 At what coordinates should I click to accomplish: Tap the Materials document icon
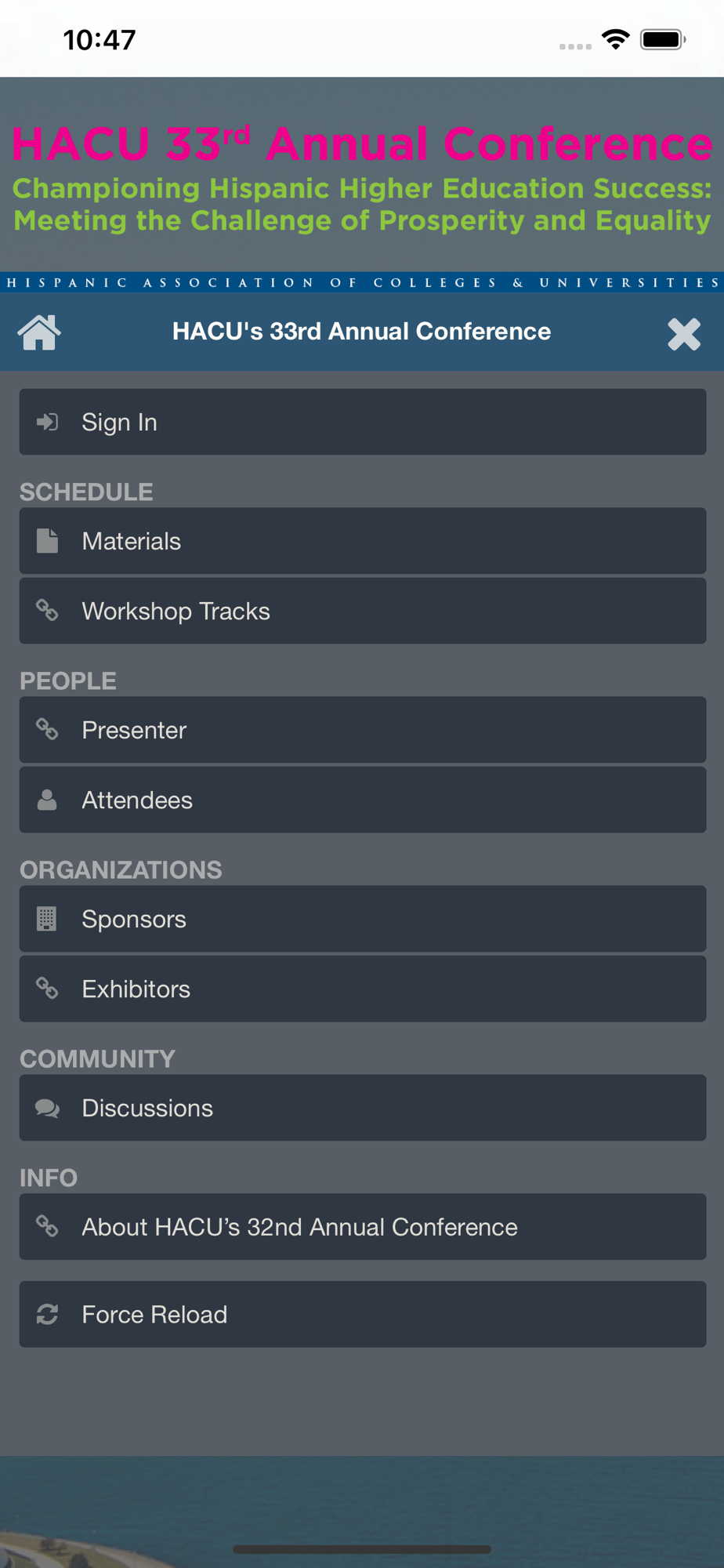(47, 541)
